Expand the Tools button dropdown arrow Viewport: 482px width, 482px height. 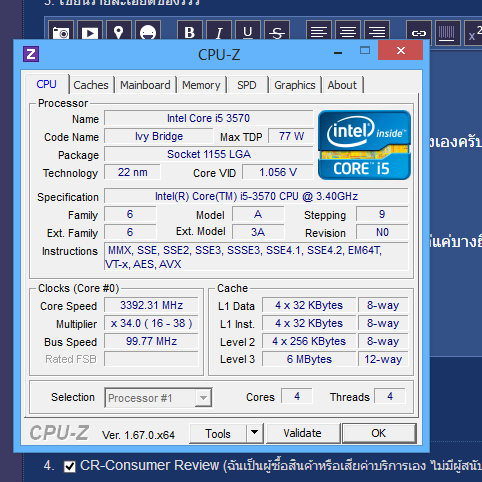[x=255, y=433]
